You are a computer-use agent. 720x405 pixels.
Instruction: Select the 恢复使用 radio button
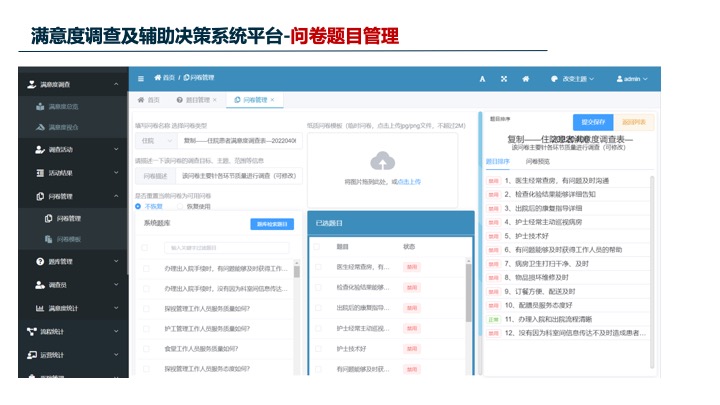click(x=178, y=207)
